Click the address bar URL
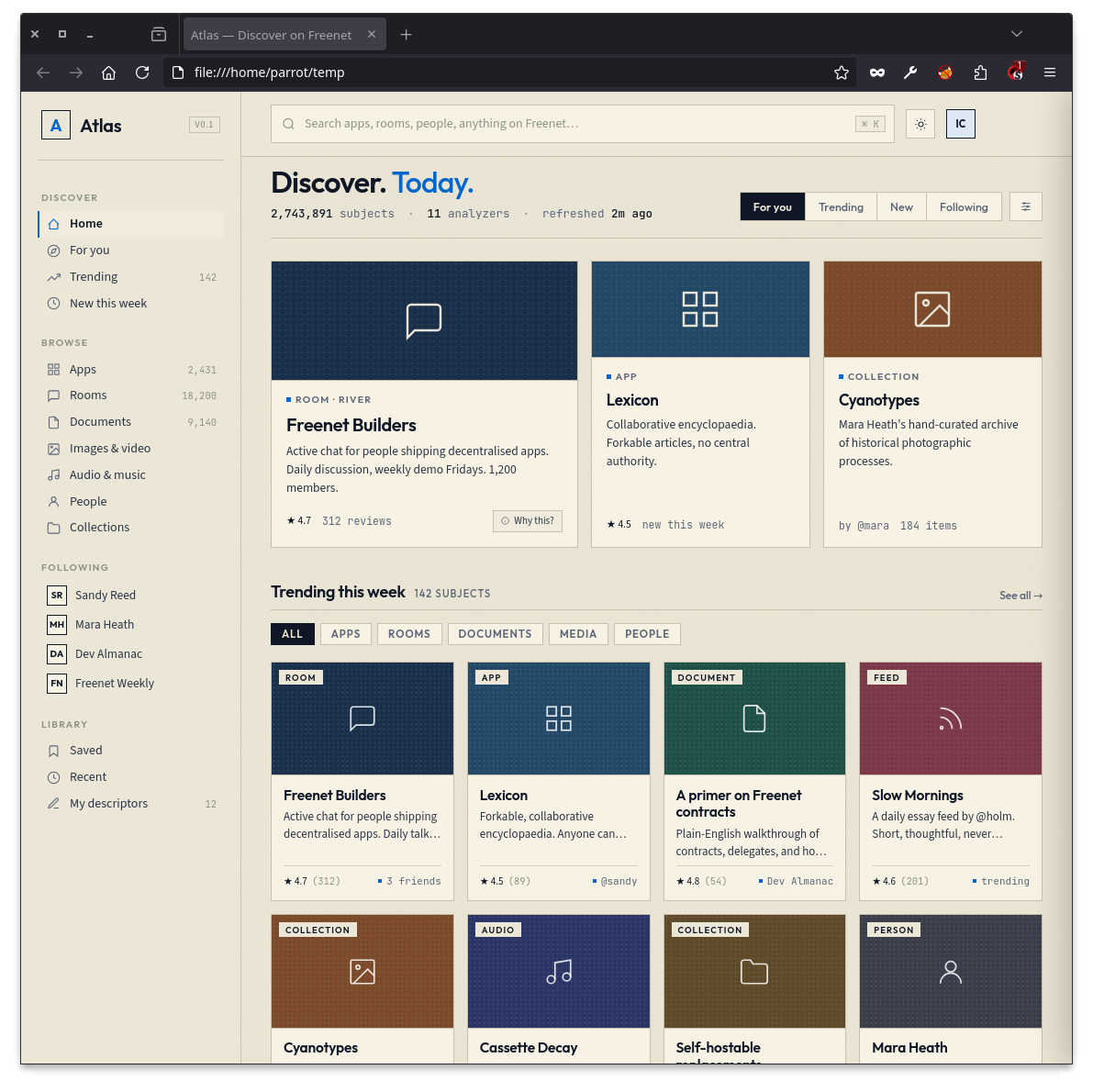Viewport: 1093px width, 1092px height. 269,72
